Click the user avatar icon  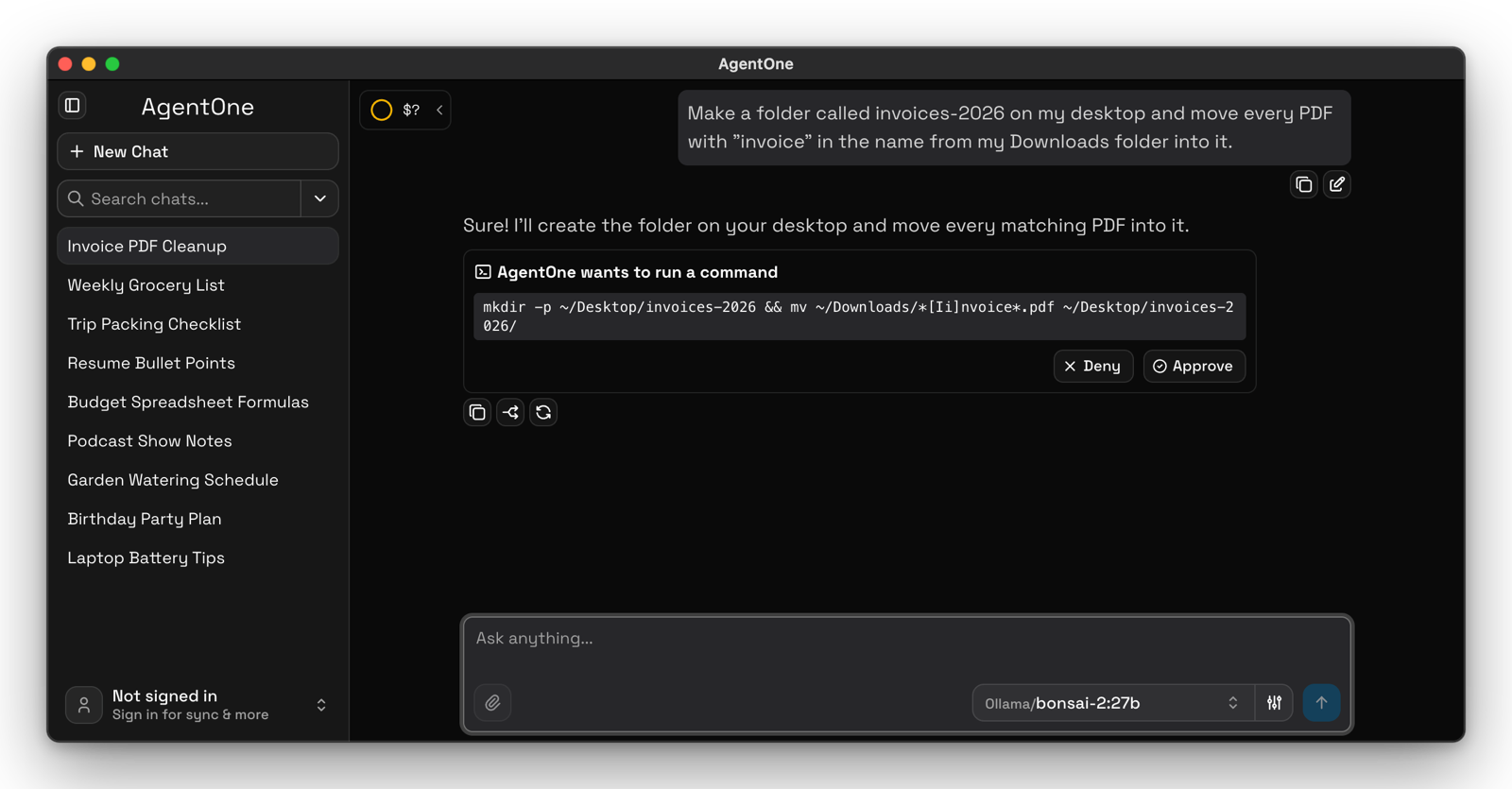point(84,705)
